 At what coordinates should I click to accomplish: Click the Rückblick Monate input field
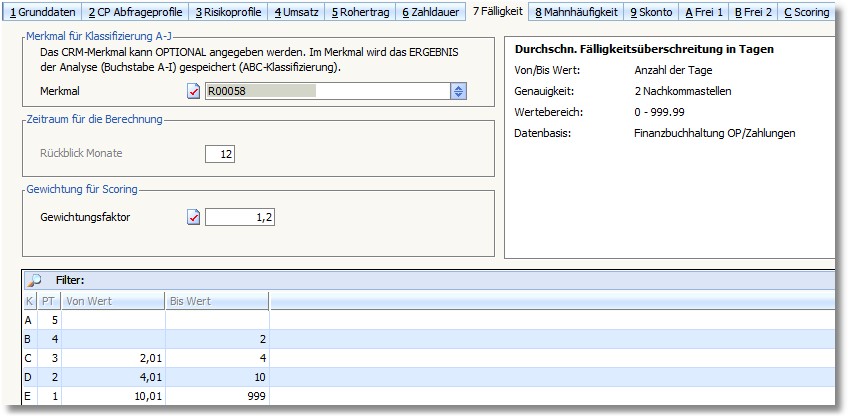click(x=219, y=154)
